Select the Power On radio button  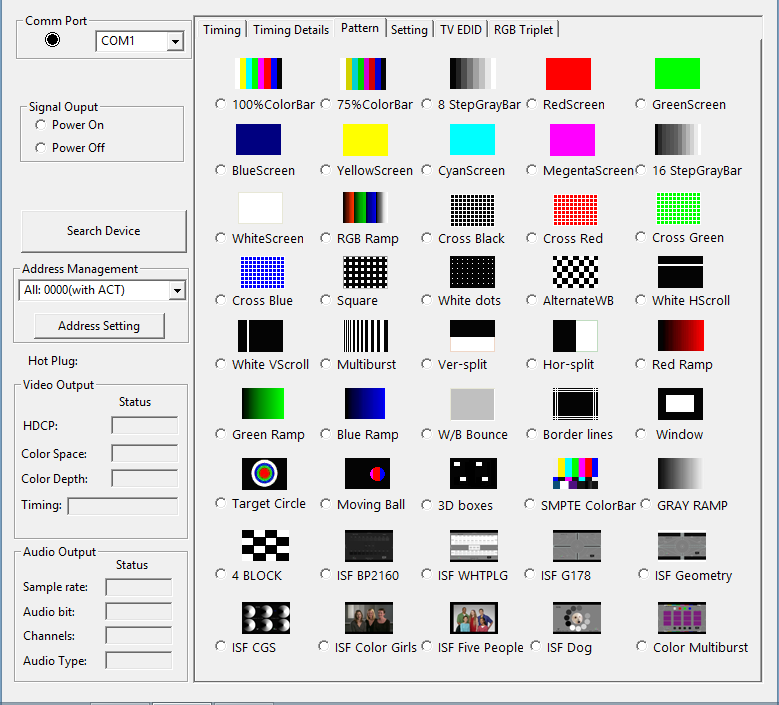pos(41,125)
